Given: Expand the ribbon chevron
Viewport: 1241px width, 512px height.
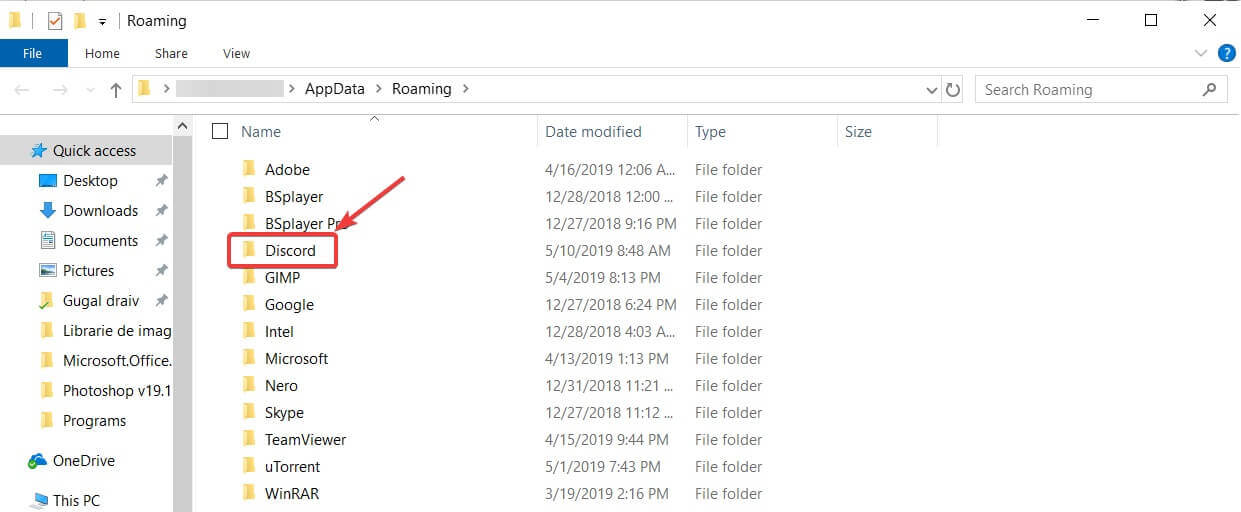Looking at the screenshot, I should [x=1201, y=53].
